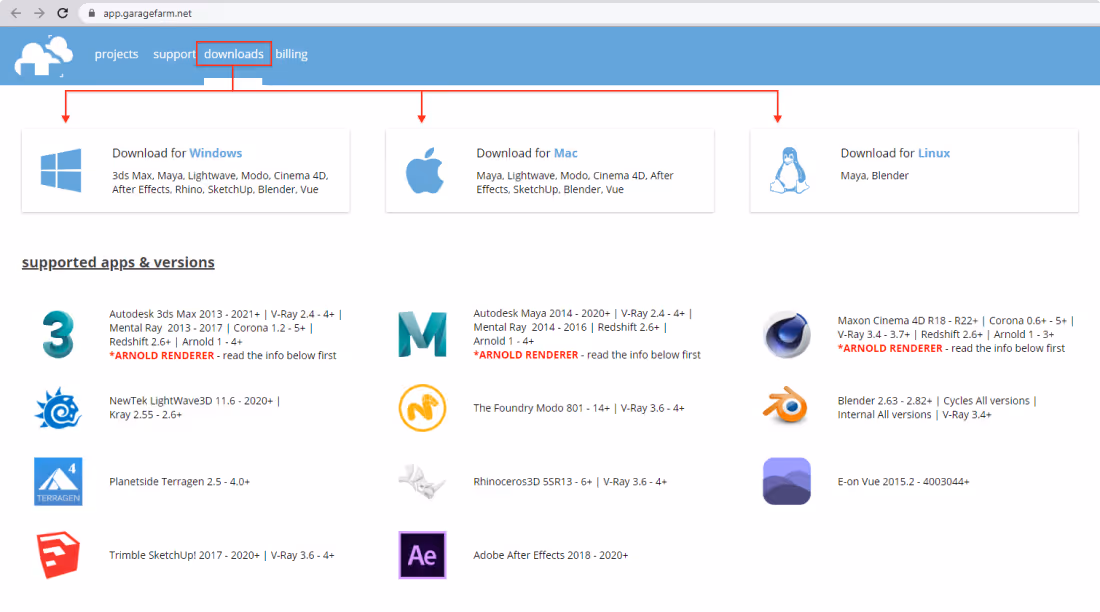This screenshot has width=1100, height=612.
Task: Click the NewTek LightWave3D versions text
Action: click(x=194, y=408)
